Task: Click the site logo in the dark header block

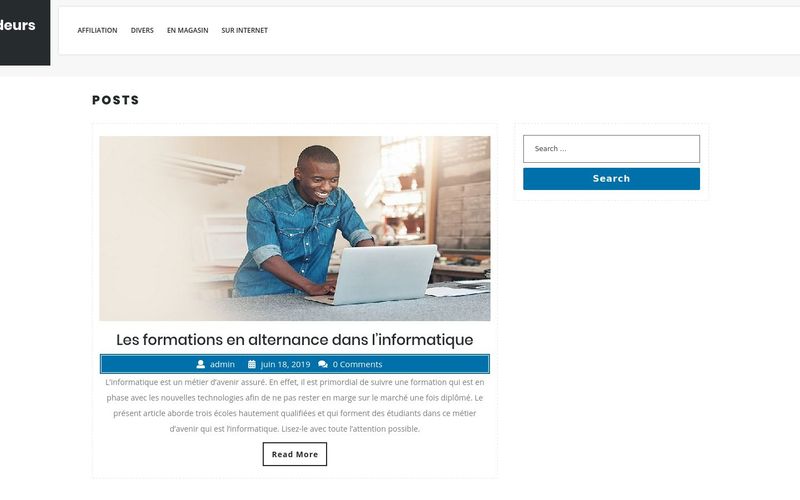Action: tap(18, 25)
